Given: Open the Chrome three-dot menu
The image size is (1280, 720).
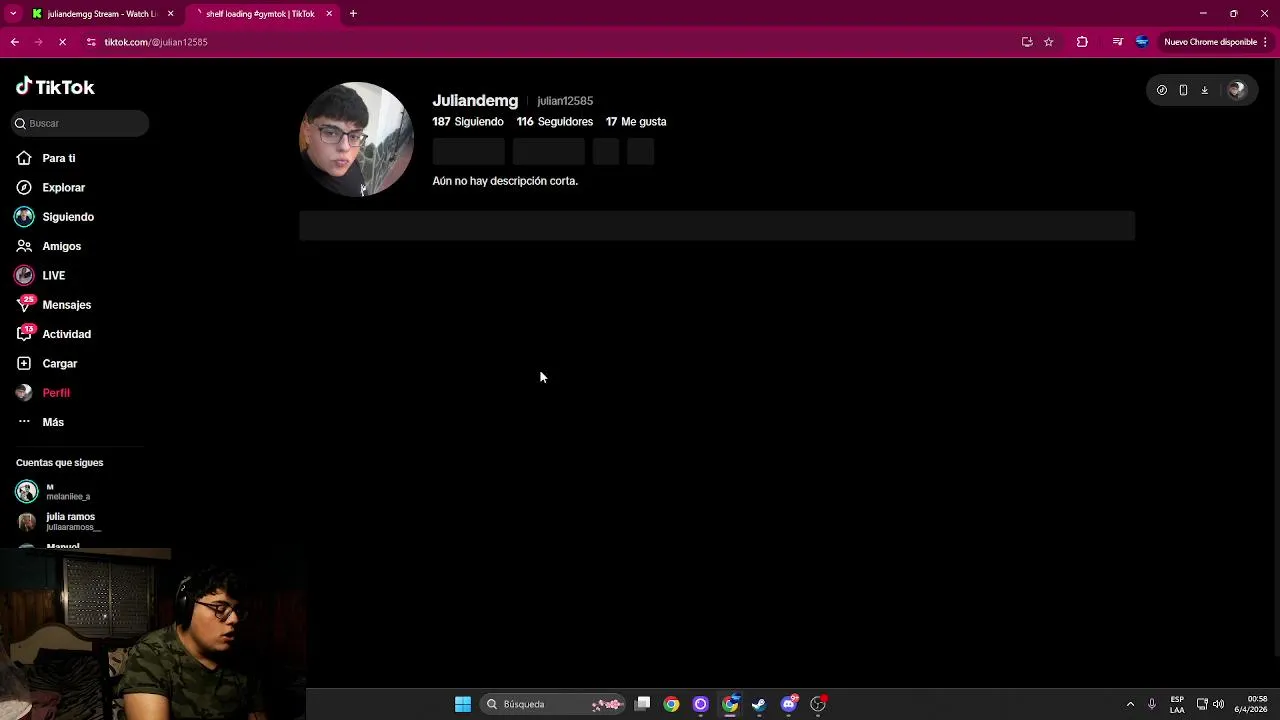Looking at the screenshot, I should coord(1266,42).
